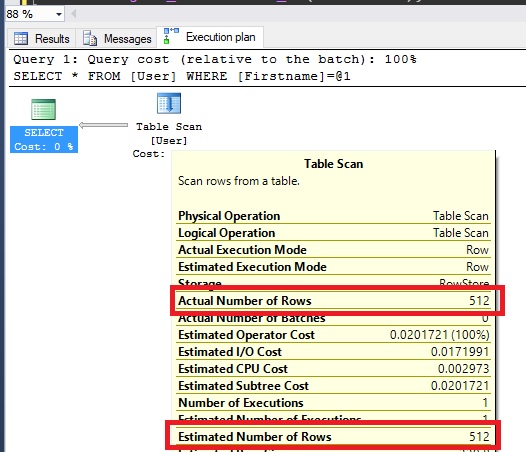This screenshot has width=526, height=452.
Task: Click the Estimated Subtree Cost label
Action: coord(243,386)
